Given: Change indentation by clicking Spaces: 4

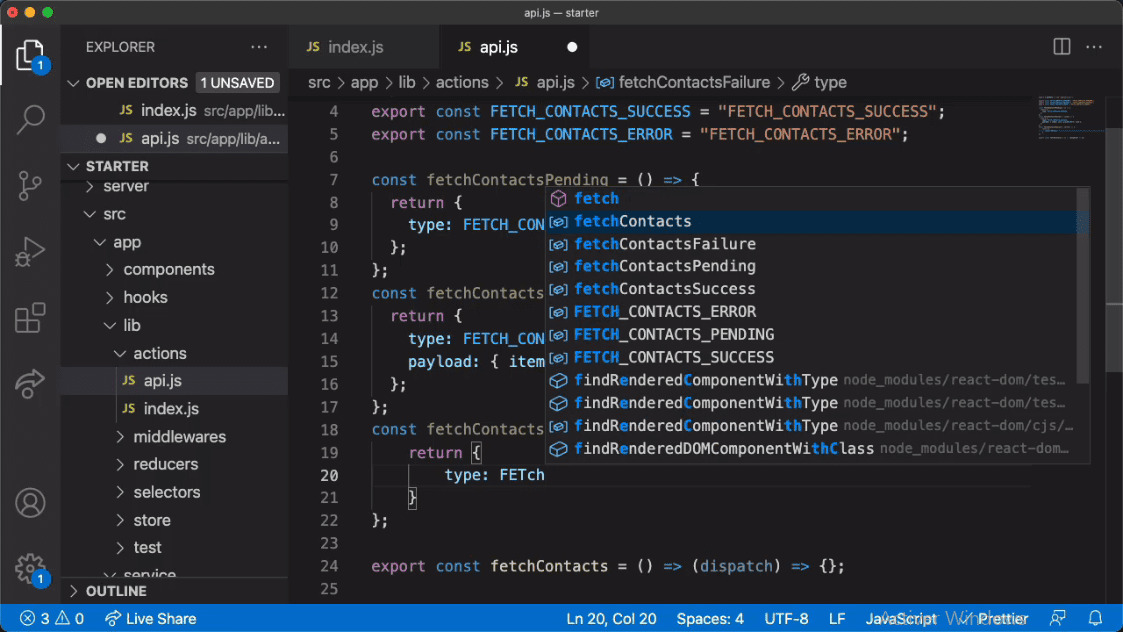Looking at the screenshot, I should [710, 618].
